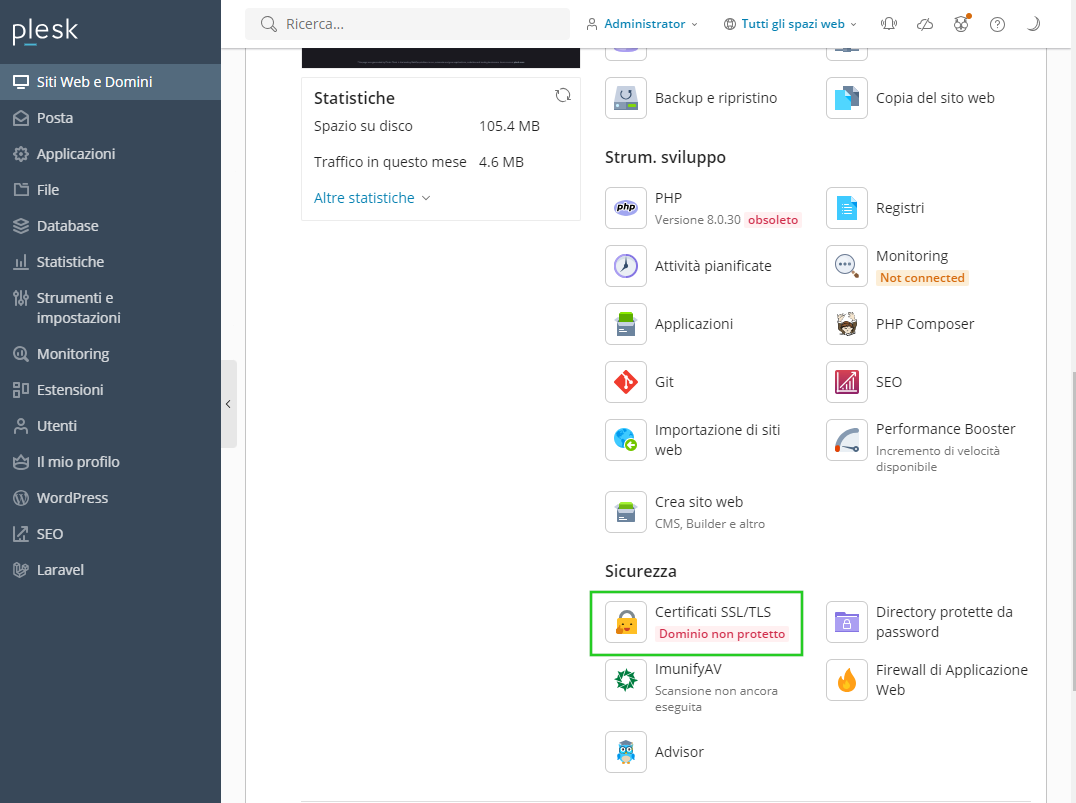Open the Git icon

click(x=626, y=382)
